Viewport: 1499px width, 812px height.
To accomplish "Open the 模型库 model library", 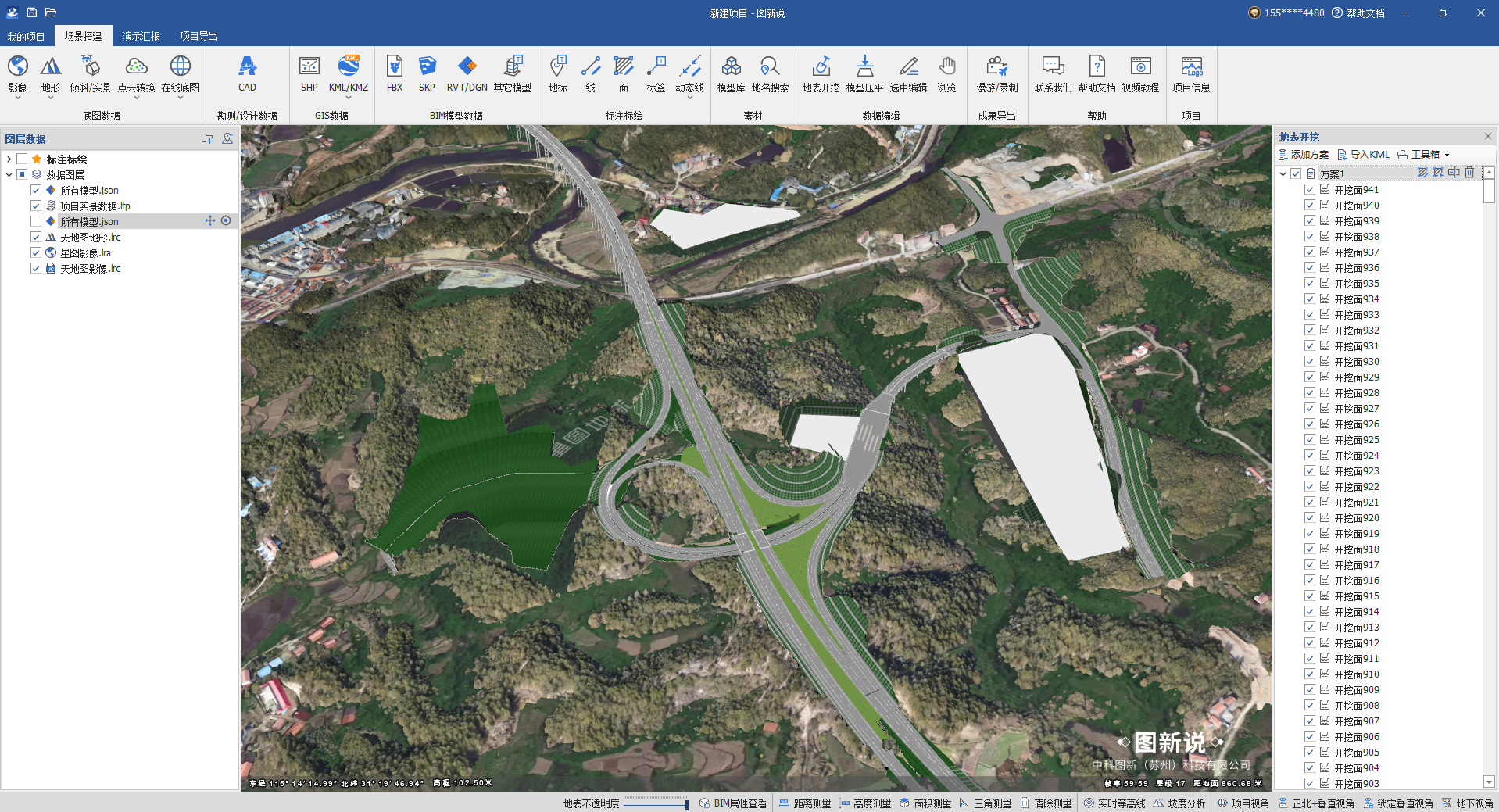I will 731,73.
